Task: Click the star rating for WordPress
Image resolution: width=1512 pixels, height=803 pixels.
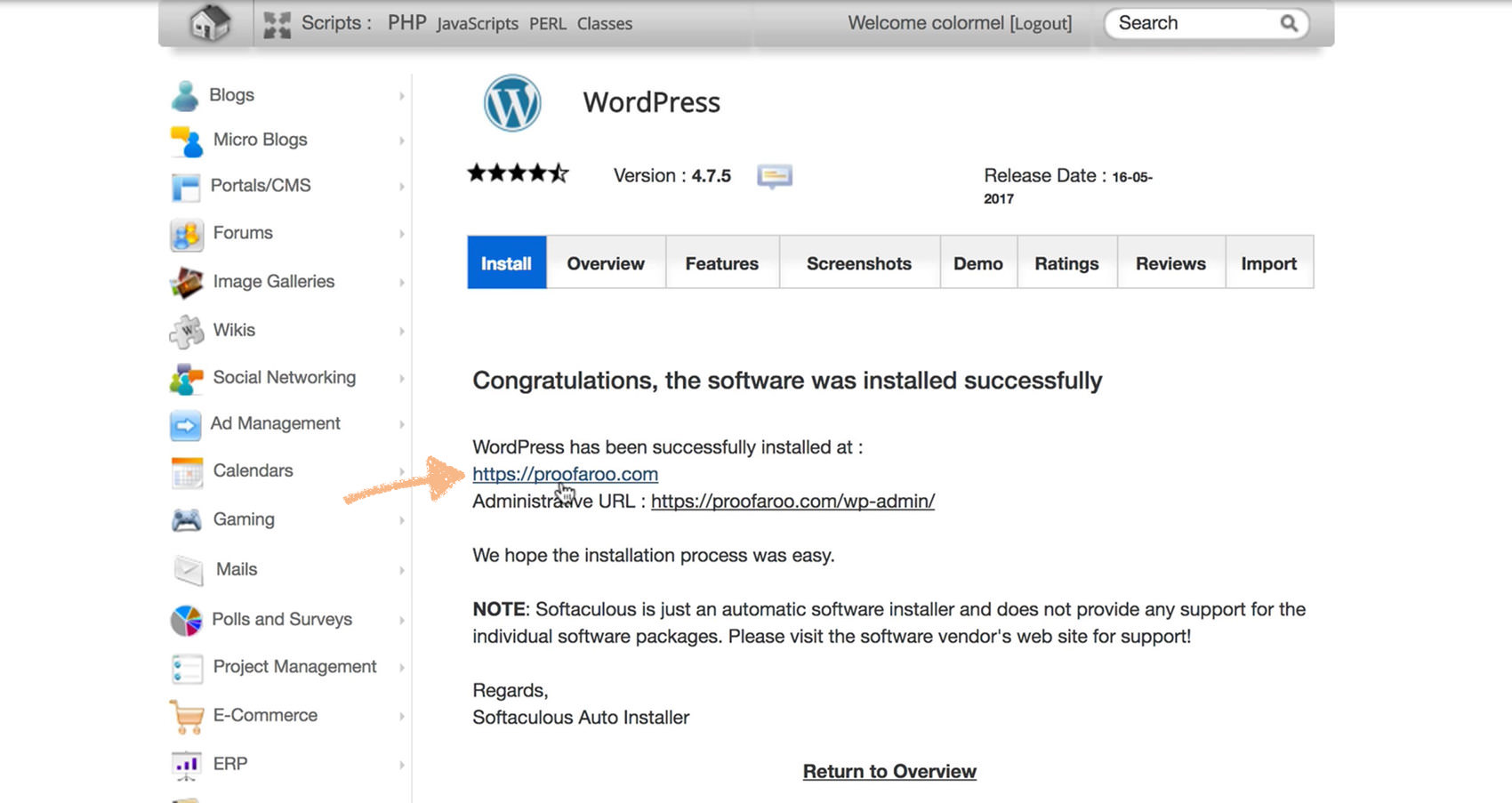Action: coord(519,173)
